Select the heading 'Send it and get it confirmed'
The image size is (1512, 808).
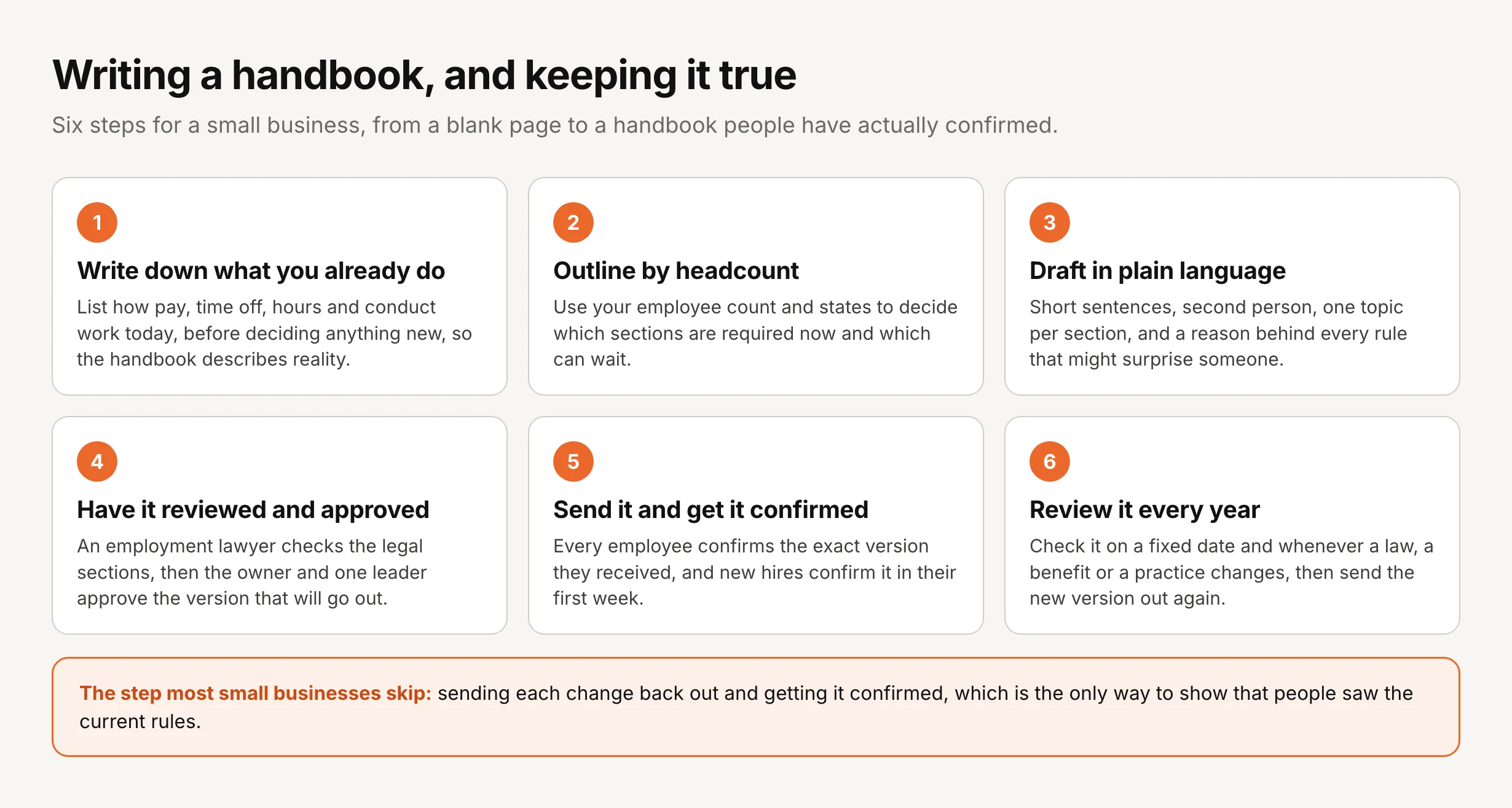pos(711,510)
